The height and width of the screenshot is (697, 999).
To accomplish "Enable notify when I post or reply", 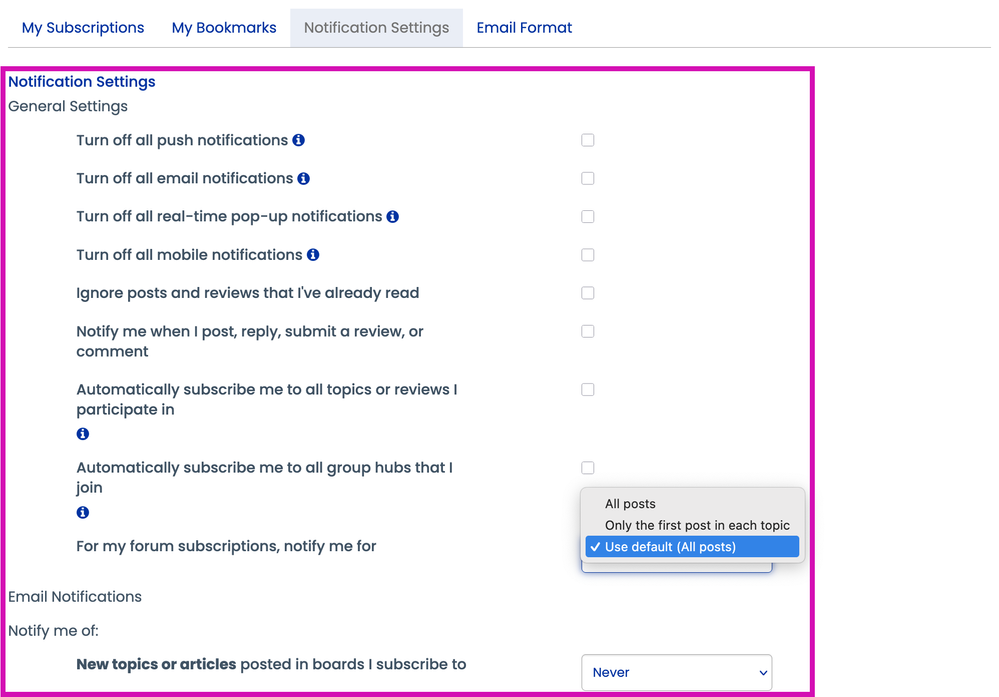I will (588, 331).
